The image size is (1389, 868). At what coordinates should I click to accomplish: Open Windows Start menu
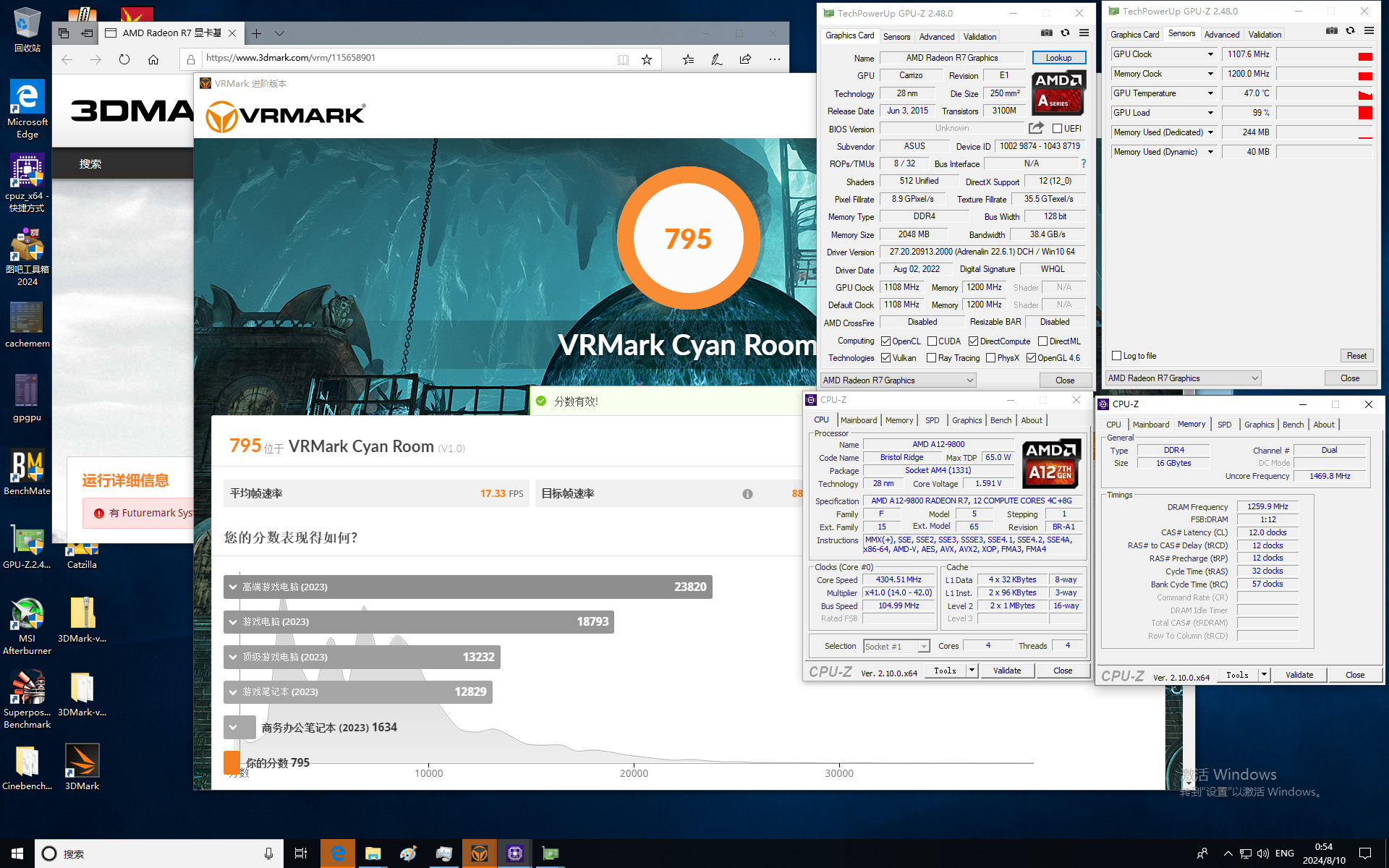point(17,854)
